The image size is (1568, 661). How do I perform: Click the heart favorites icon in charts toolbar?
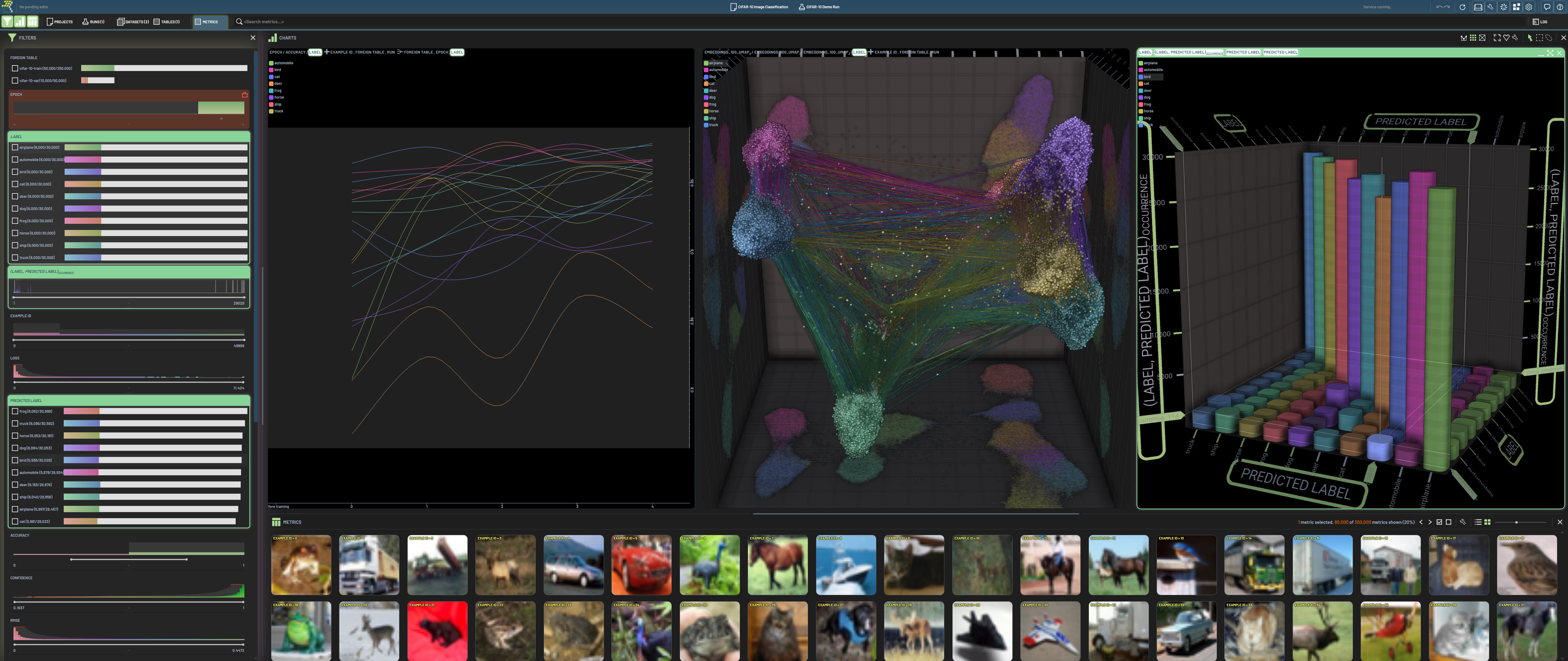pyautogui.click(x=1506, y=38)
